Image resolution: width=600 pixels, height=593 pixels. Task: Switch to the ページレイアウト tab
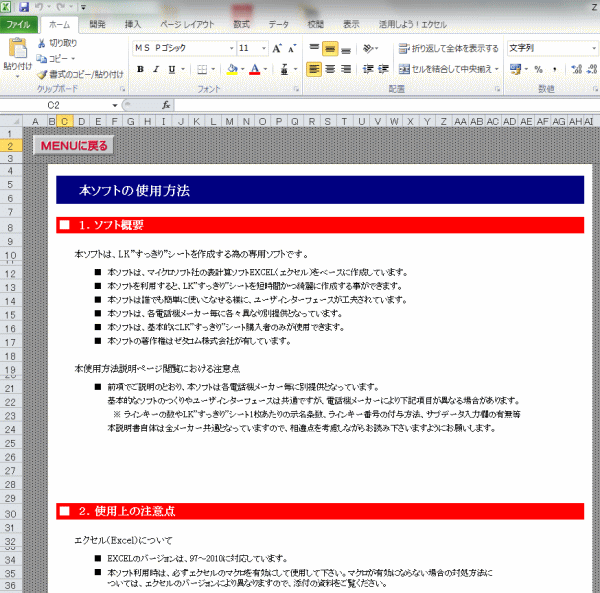click(187, 25)
